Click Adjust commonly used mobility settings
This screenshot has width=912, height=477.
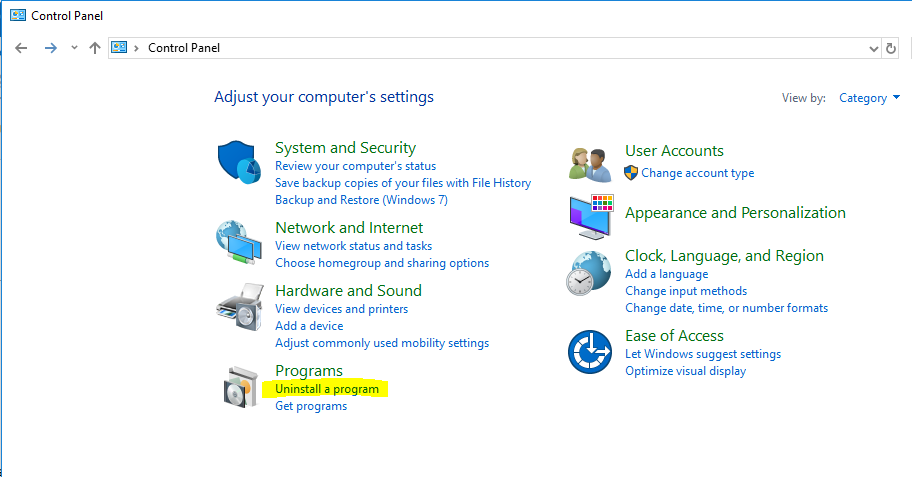[x=382, y=343]
